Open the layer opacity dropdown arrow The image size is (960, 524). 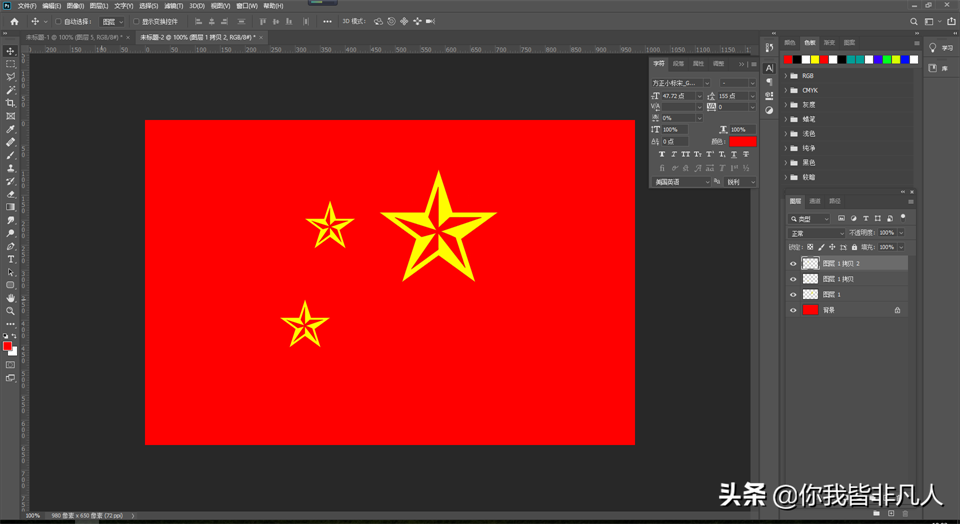pyautogui.click(x=901, y=233)
